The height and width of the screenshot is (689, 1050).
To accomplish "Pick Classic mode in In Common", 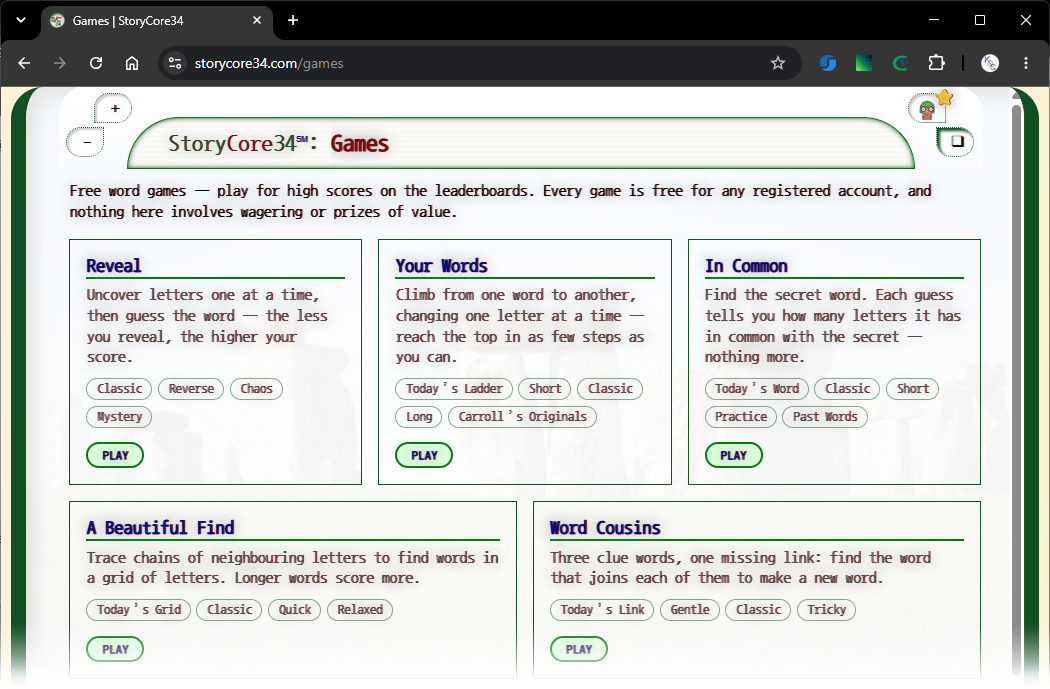I will coord(847,388).
